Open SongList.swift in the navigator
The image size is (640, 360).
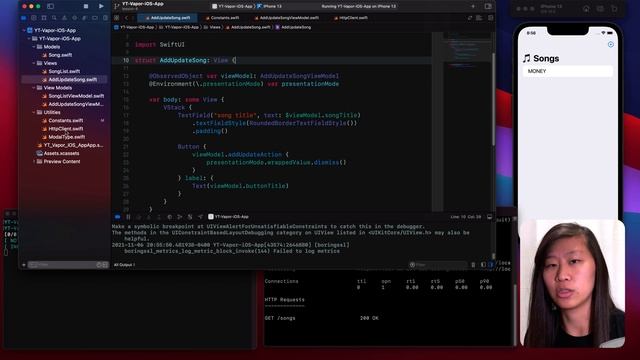coord(64,71)
